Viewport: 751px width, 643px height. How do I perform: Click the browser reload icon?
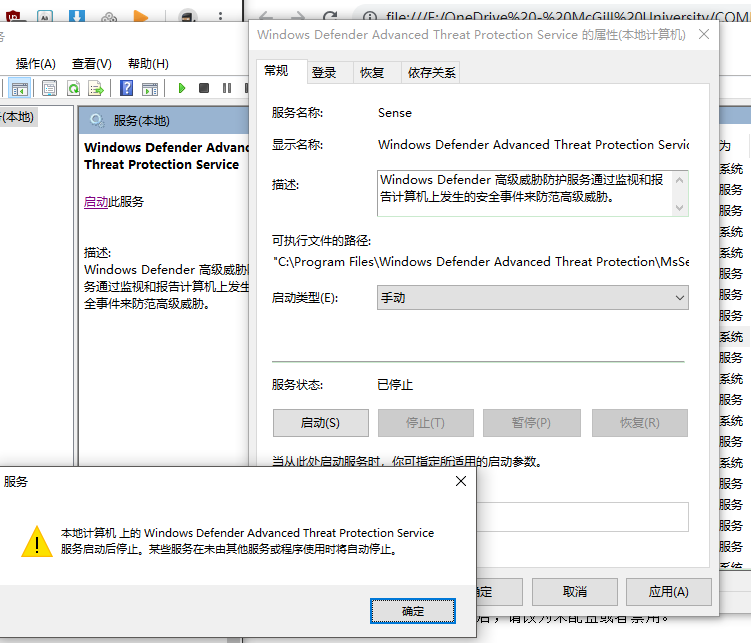330,17
